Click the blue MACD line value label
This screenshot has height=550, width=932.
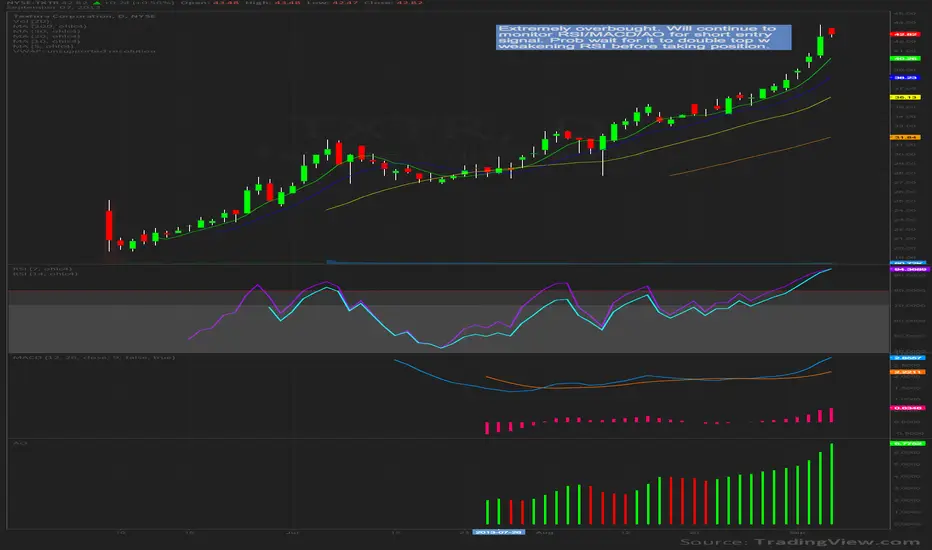click(908, 358)
